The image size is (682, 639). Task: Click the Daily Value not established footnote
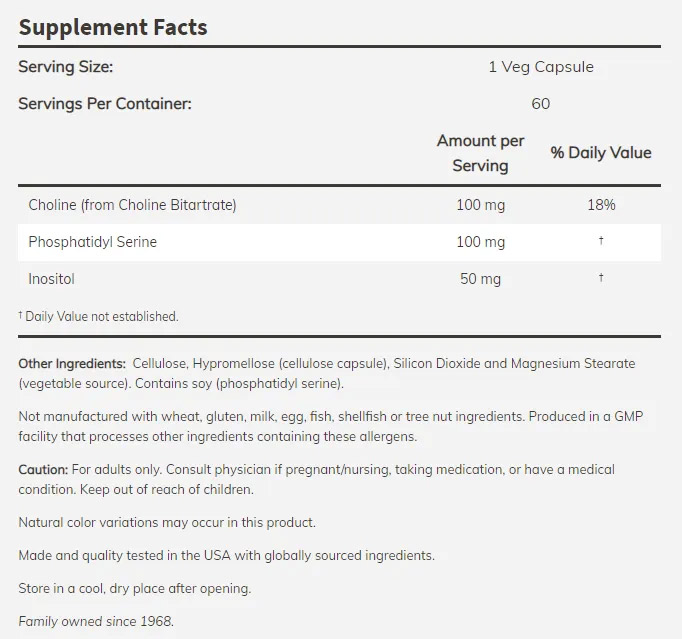99,316
